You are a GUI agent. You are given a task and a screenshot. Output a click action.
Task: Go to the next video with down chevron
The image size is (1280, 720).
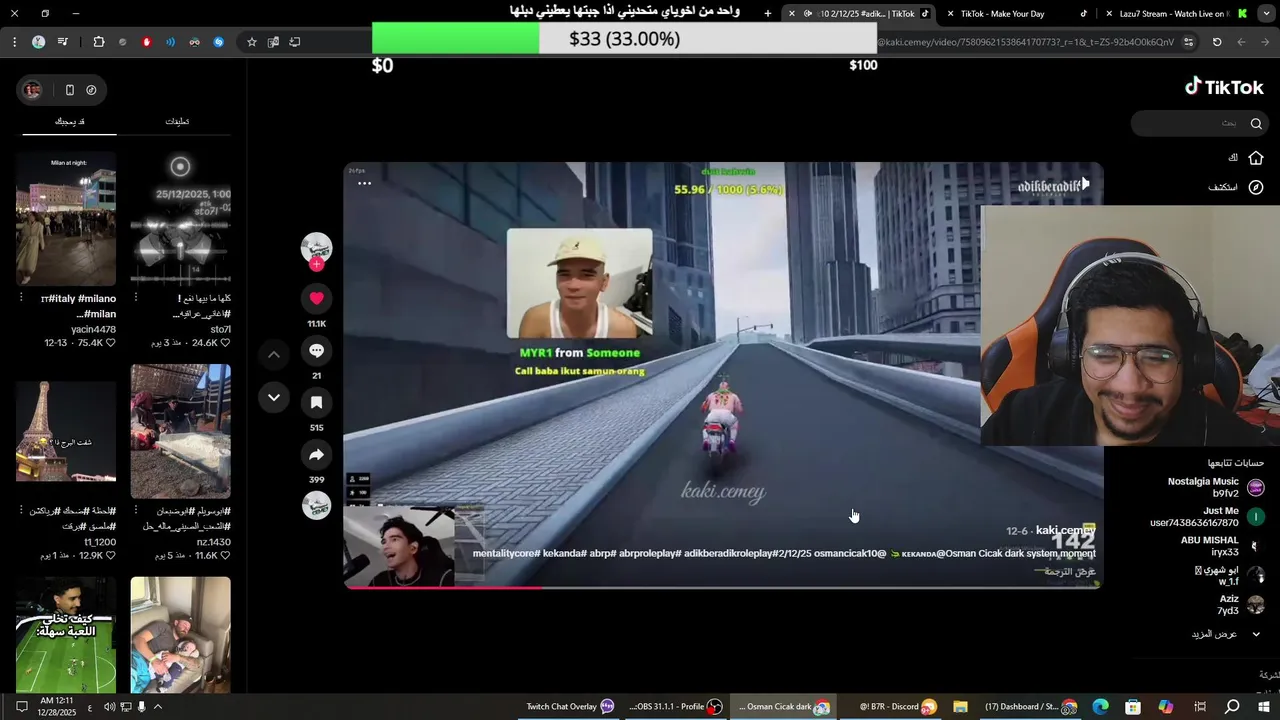(274, 398)
